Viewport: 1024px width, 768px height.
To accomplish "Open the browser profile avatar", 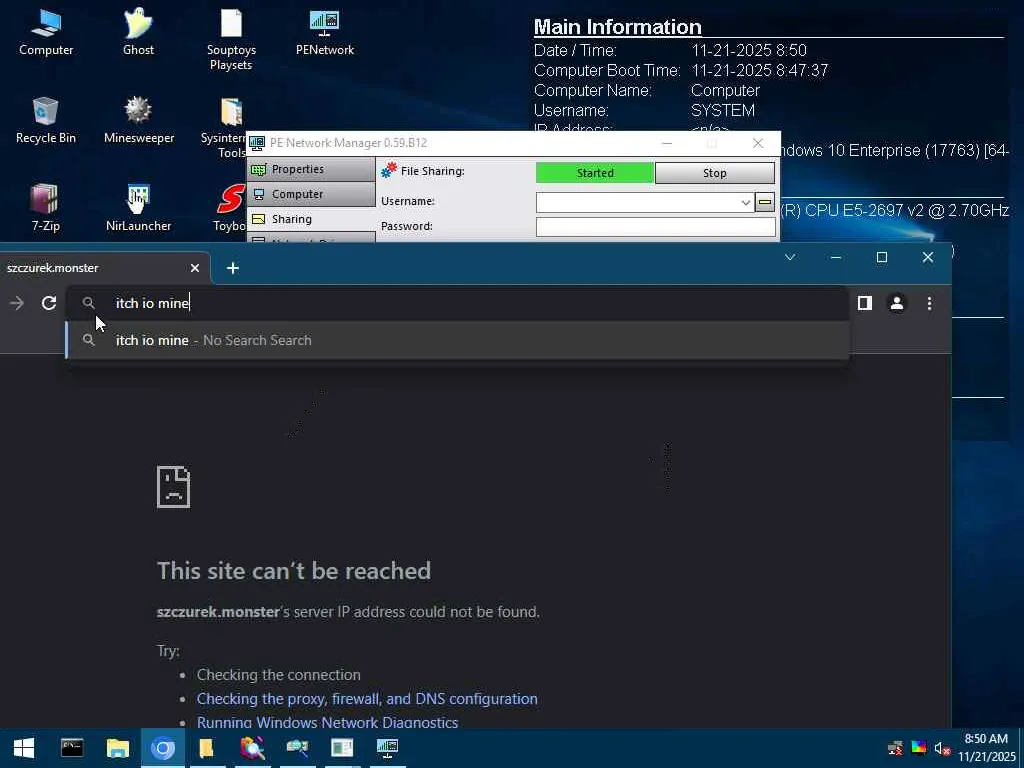I will (x=897, y=303).
